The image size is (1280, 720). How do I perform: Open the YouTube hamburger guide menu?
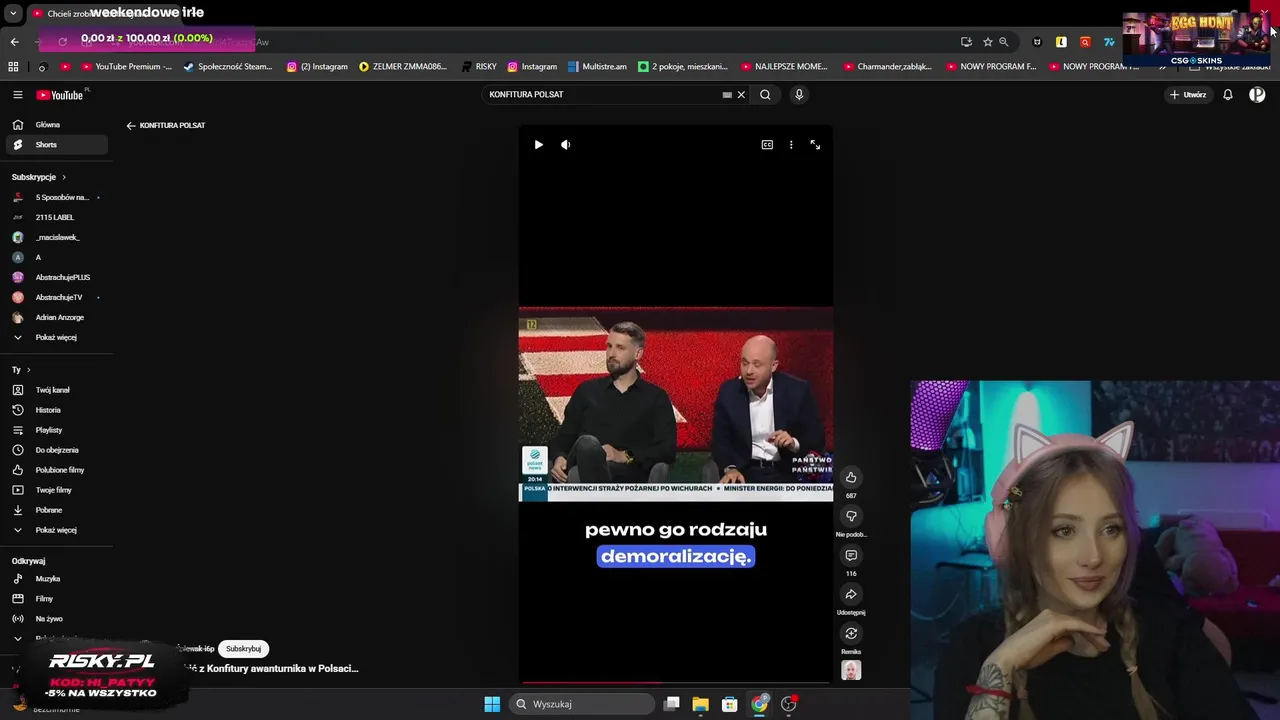tap(17, 95)
